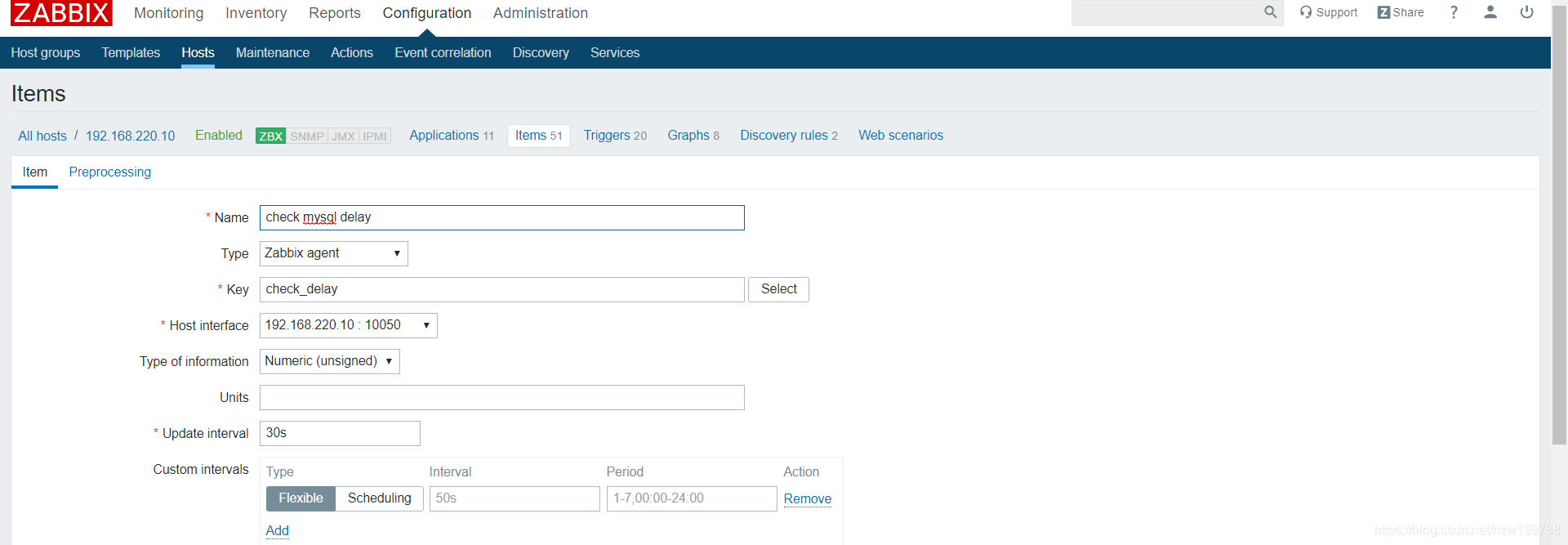Open Items 51 tab link
The height and width of the screenshot is (545, 1568).
[539, 136]
